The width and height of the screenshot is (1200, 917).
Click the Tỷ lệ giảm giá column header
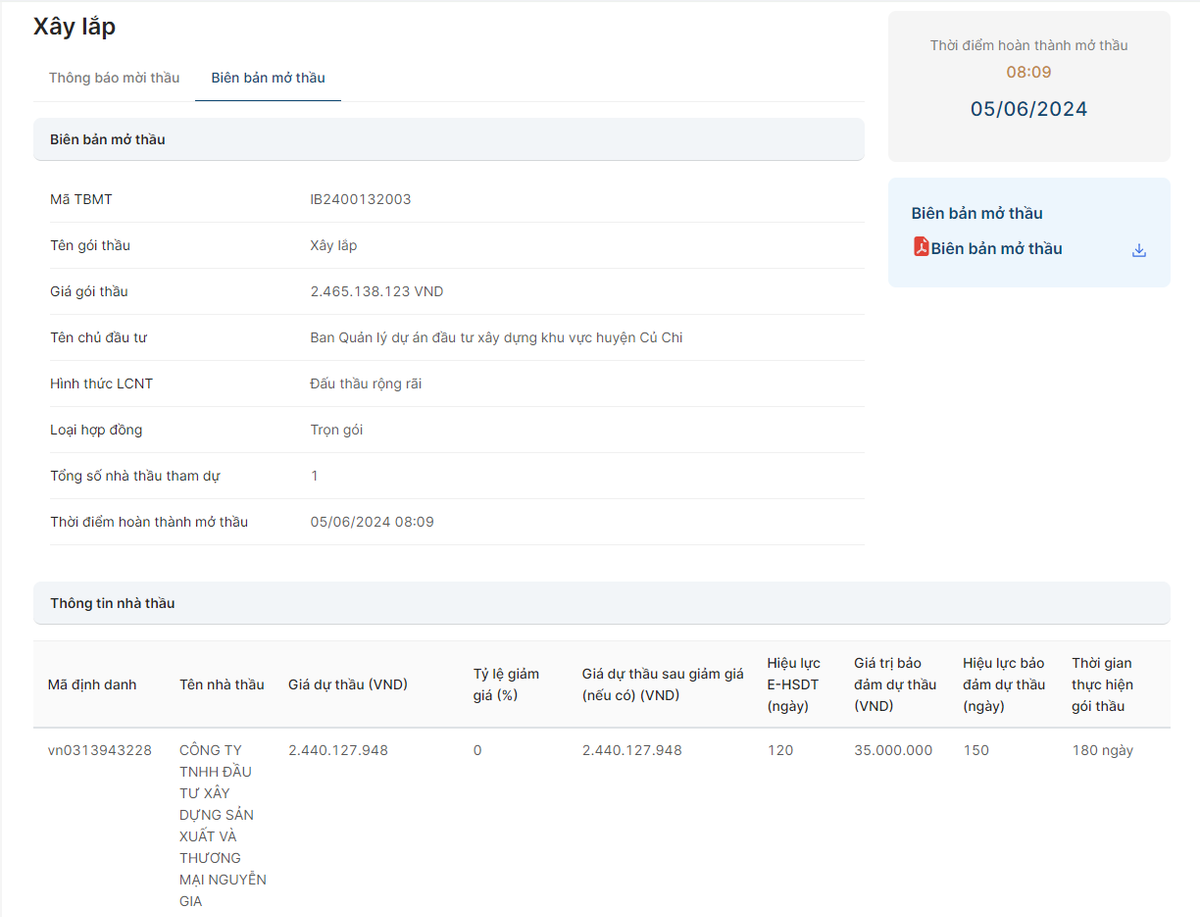pos(508,684)
